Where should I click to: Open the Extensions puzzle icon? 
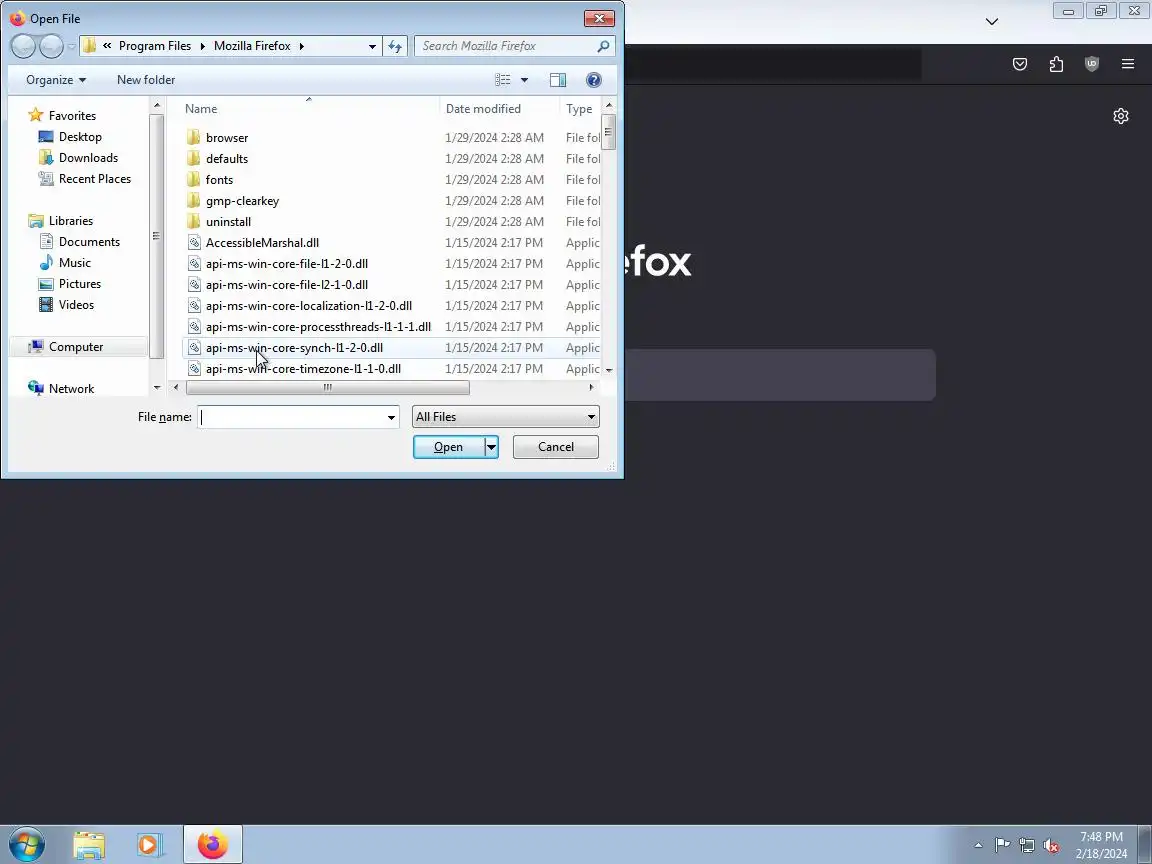[x=1056, y=64]
